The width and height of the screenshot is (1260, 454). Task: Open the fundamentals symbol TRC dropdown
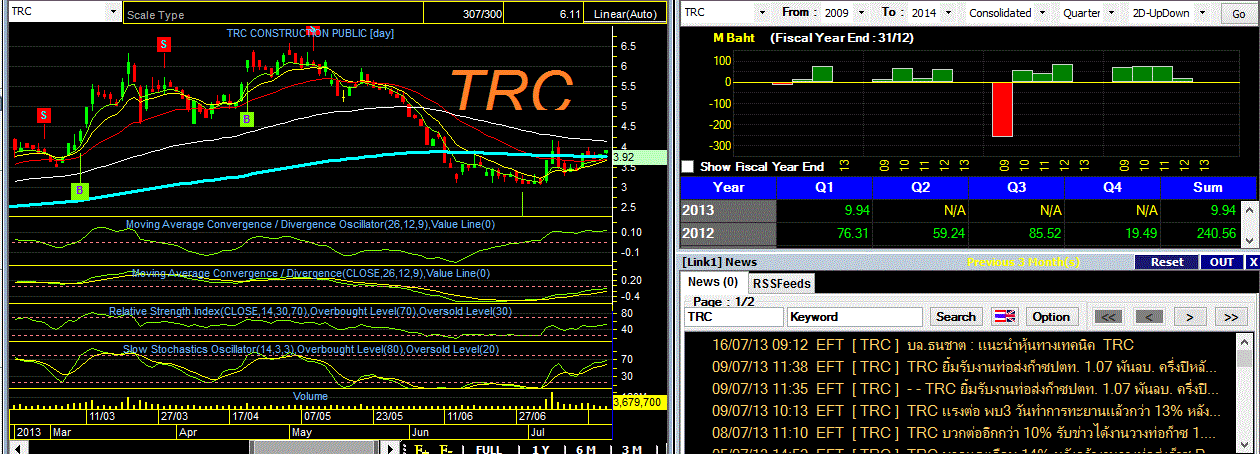pyautogui.click(x=763, y=12)
